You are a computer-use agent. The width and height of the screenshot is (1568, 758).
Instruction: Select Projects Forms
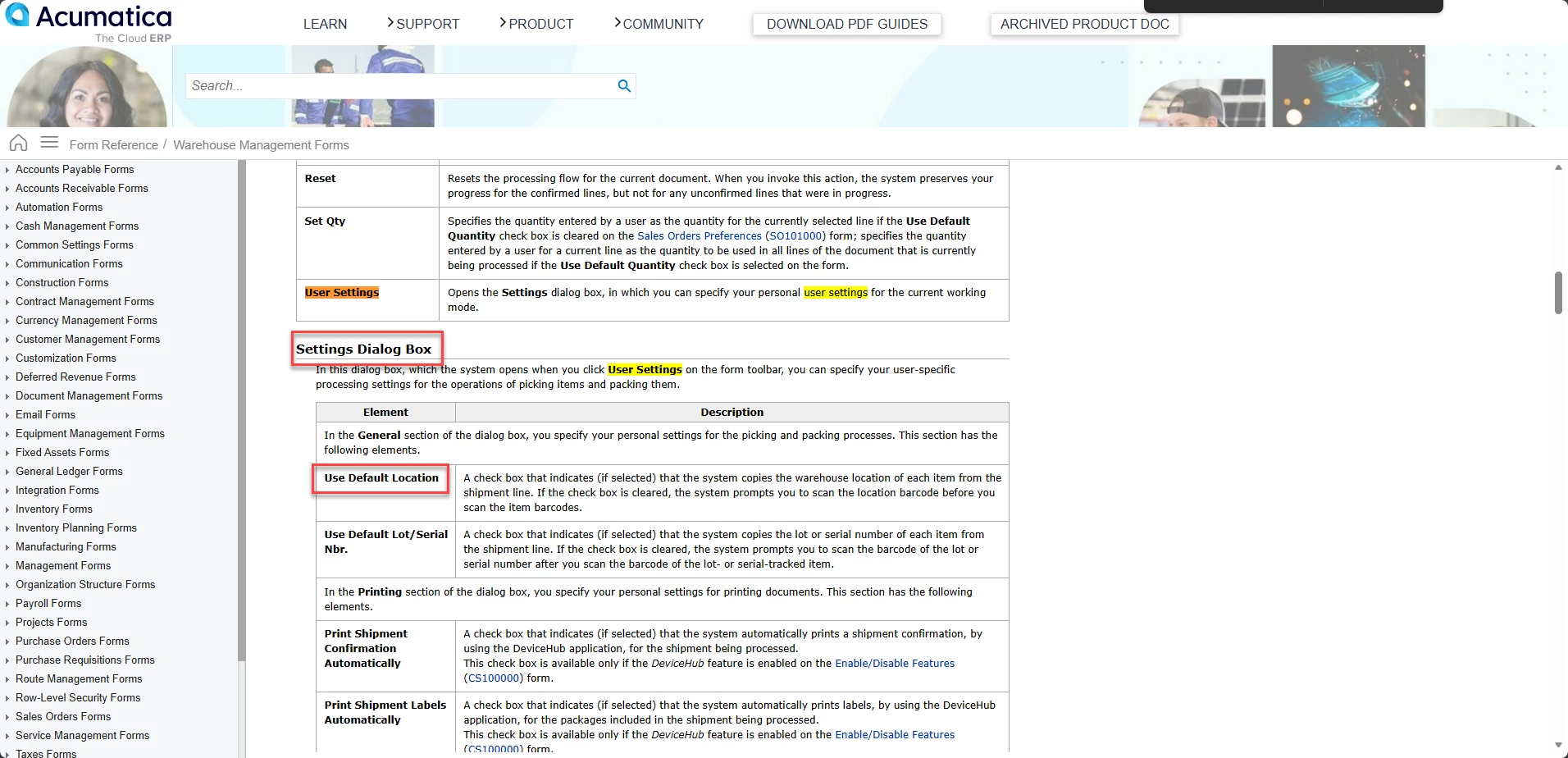(51, 622)
